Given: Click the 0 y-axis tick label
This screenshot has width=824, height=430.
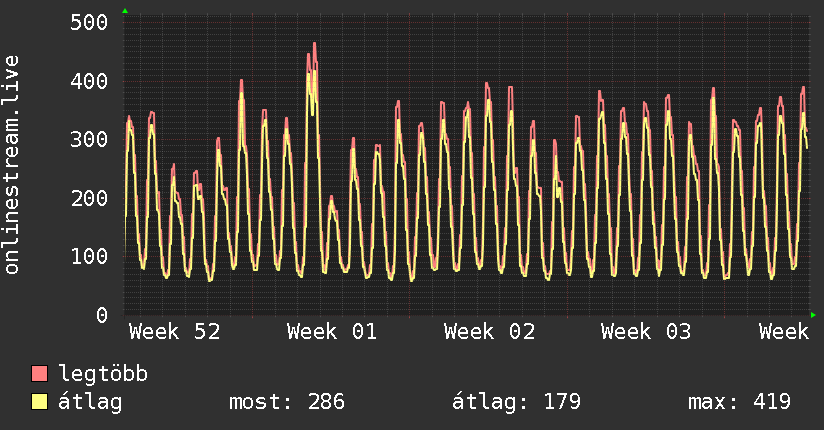Looking at the screenshot, I should coord(101,315).
